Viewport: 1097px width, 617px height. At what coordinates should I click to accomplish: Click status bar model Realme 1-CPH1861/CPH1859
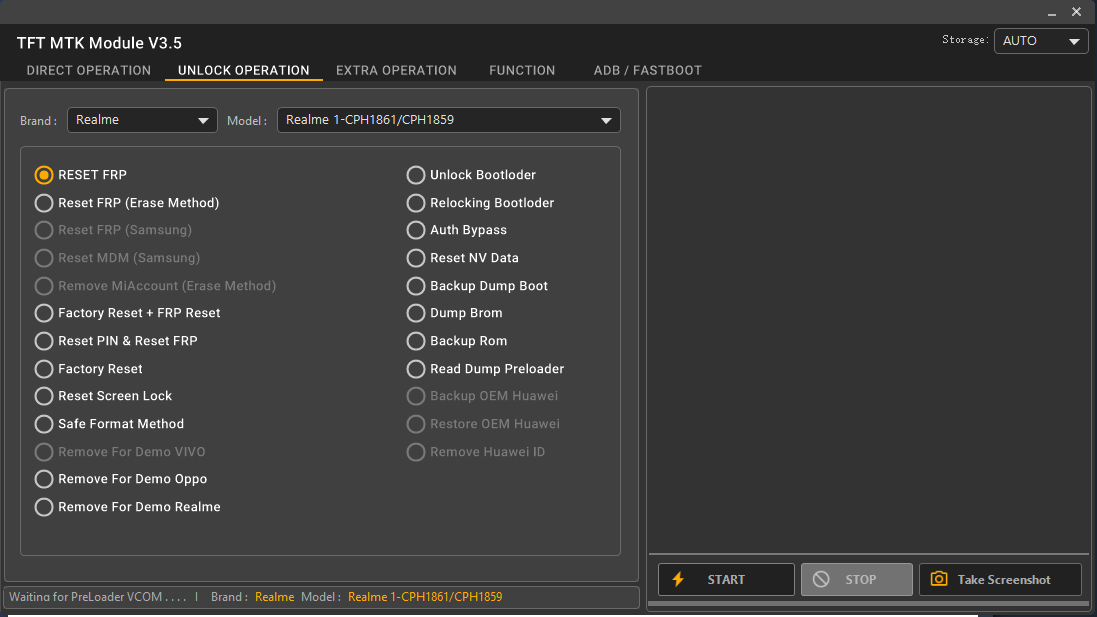(x=425, y=597)
